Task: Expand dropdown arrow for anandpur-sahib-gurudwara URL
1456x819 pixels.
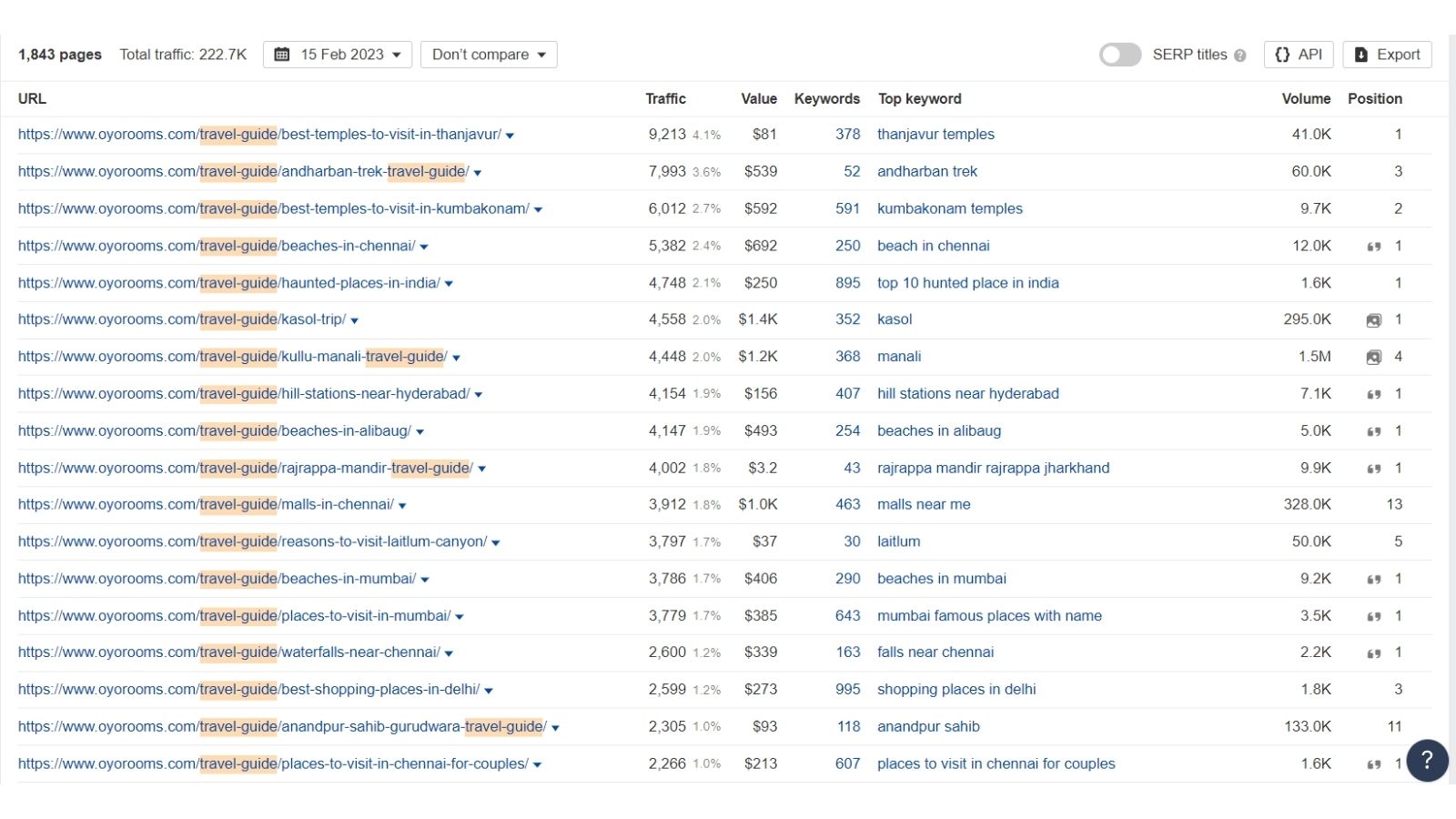Action: pos(555,728)
